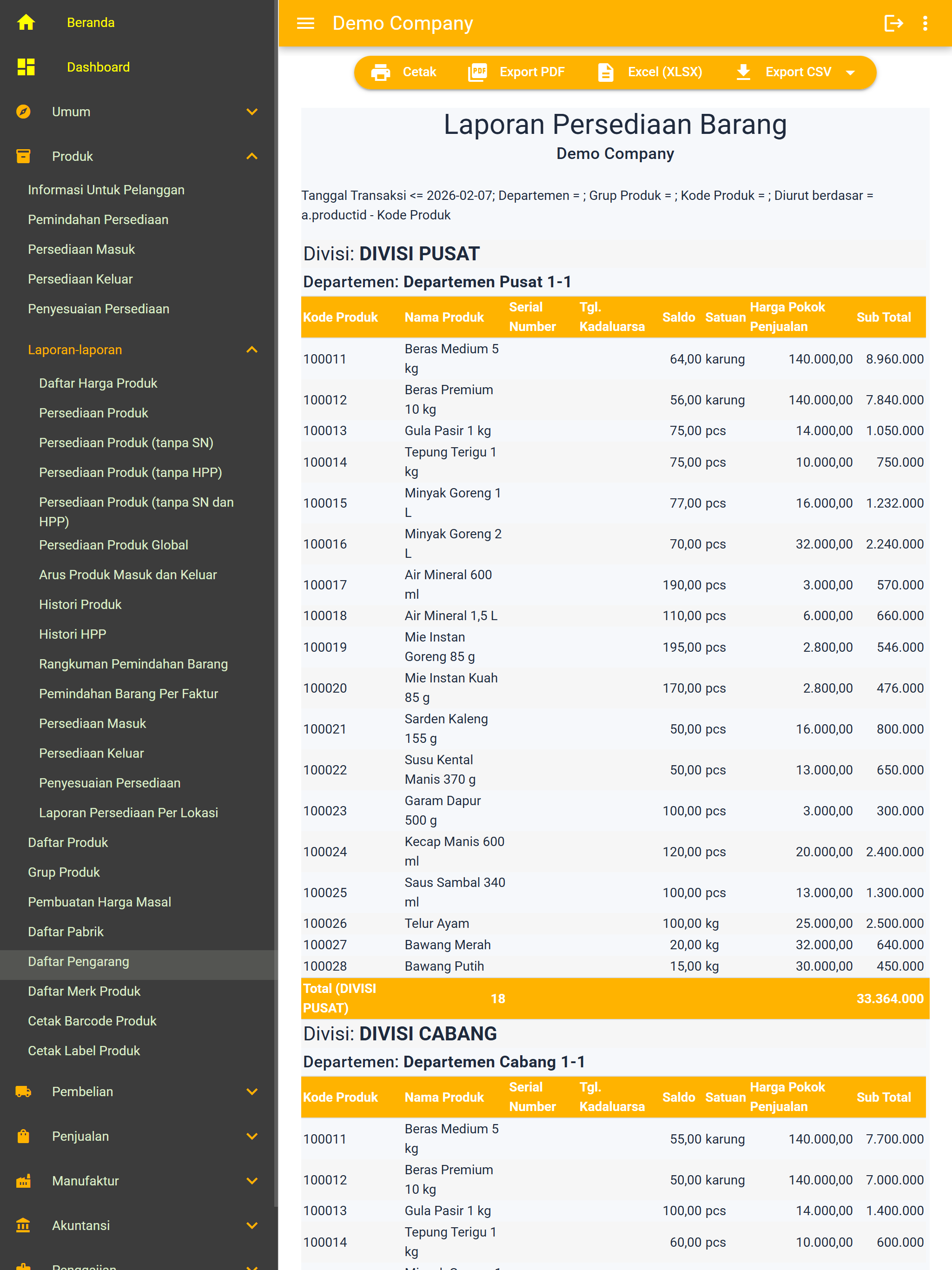Open Cetak Label Produk page

[x=85, y=1051]
